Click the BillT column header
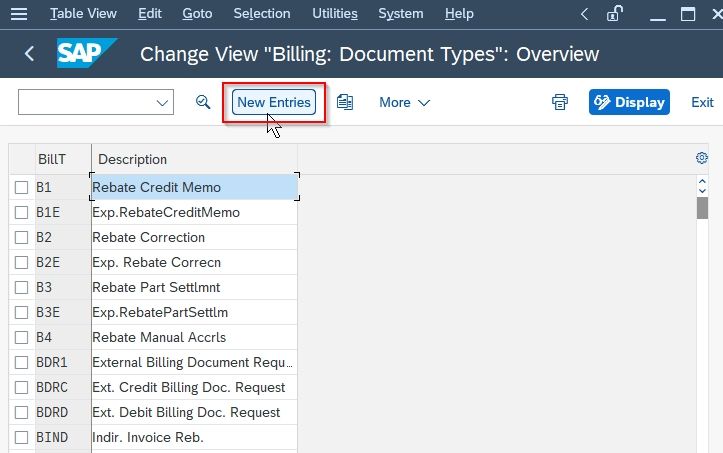 pyautogui.click(x=63, y=159)
